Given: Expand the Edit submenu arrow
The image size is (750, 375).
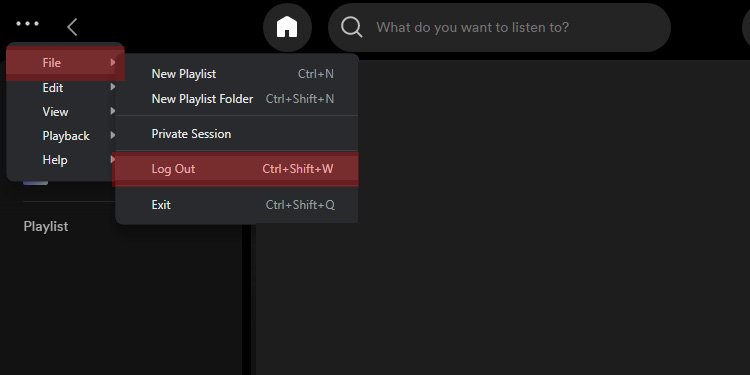Looking at the screenshot, I should pos(113,87).
